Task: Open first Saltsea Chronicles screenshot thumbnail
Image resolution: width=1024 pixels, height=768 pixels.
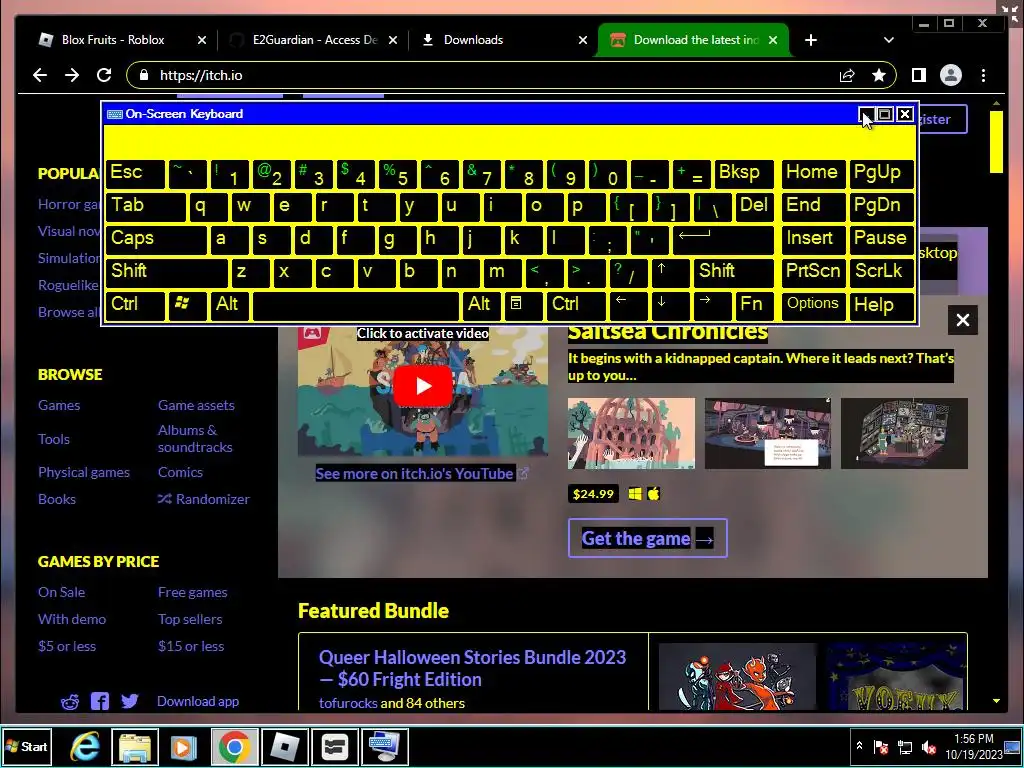Action: pyautogui.click(x=631, y=433)
